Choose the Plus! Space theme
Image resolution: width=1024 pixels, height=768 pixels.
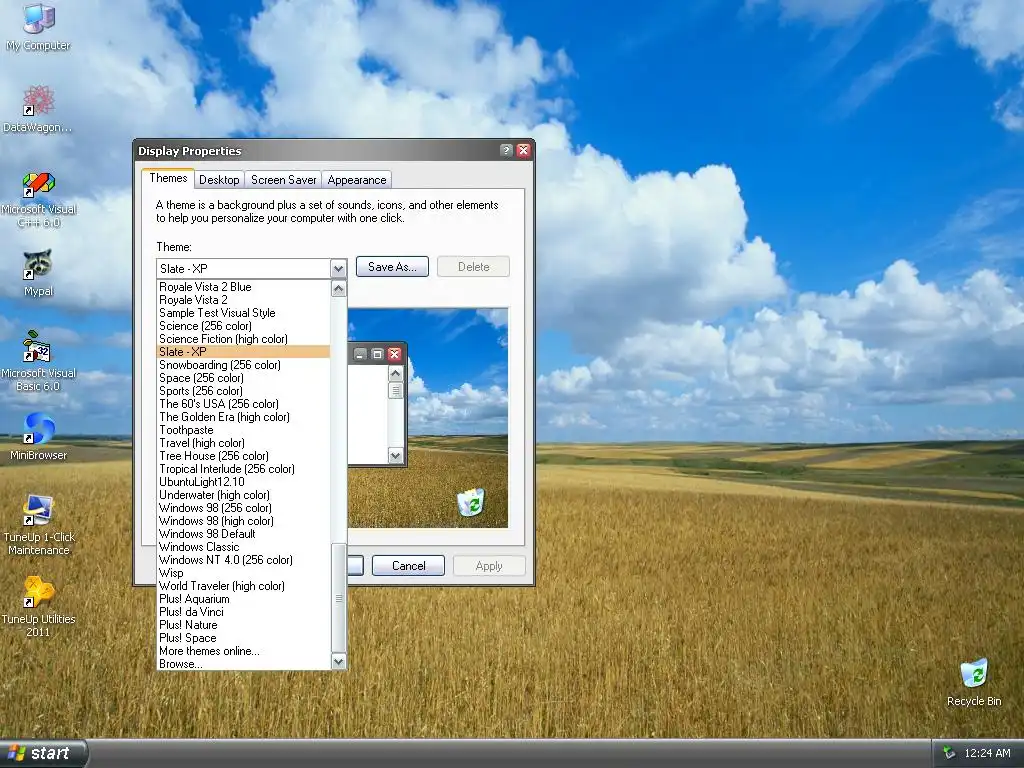(243, 638)
